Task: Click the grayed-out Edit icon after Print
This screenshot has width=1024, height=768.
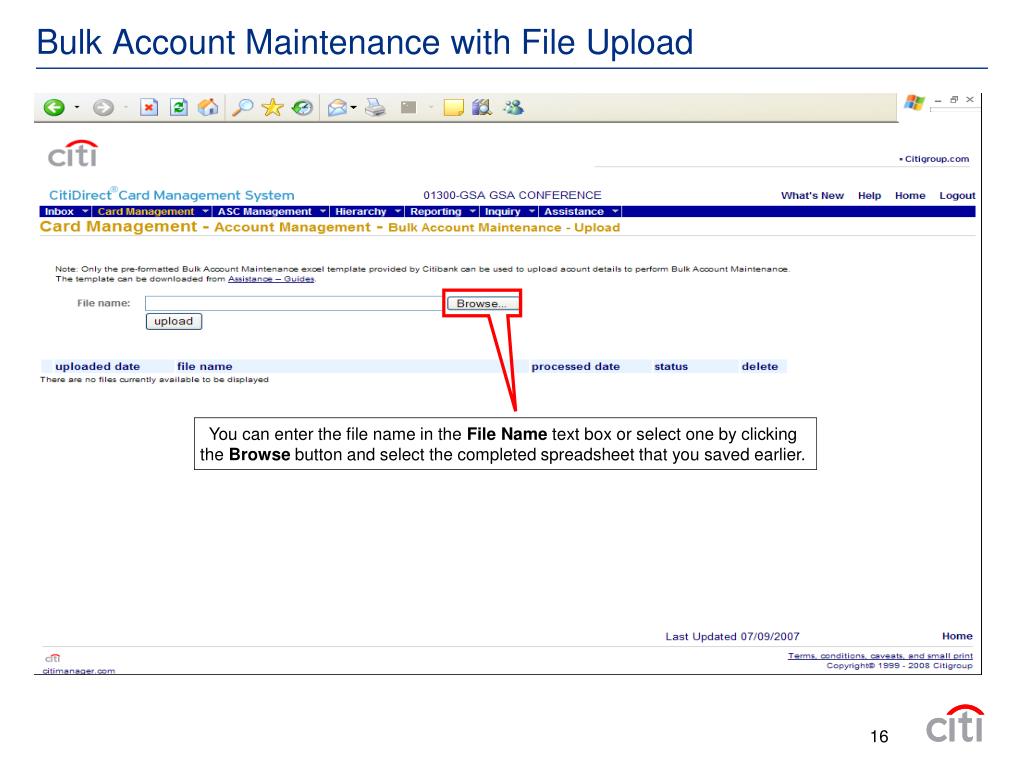Action: (x=409, y=107)
